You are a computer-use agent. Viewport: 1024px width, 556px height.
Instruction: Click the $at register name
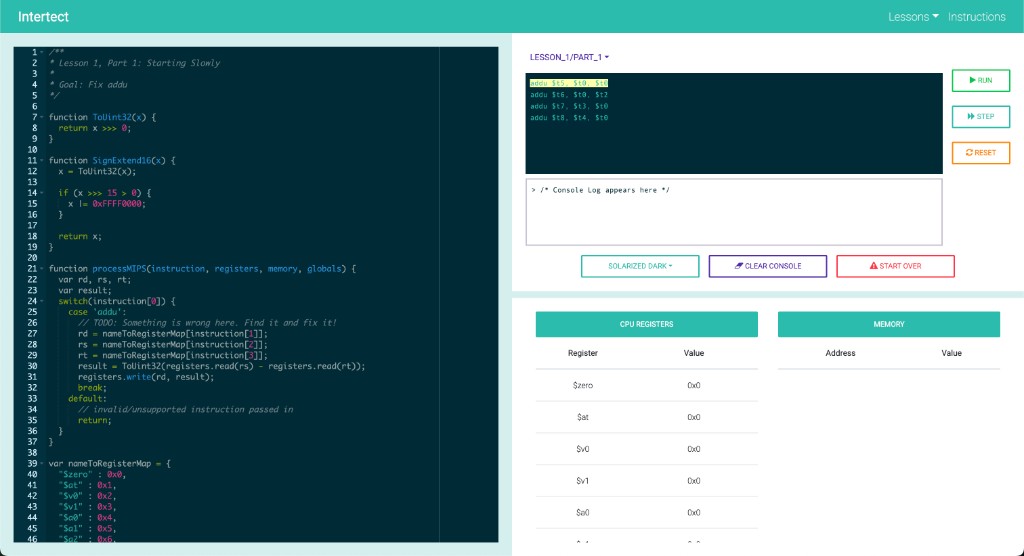point(583,417)
